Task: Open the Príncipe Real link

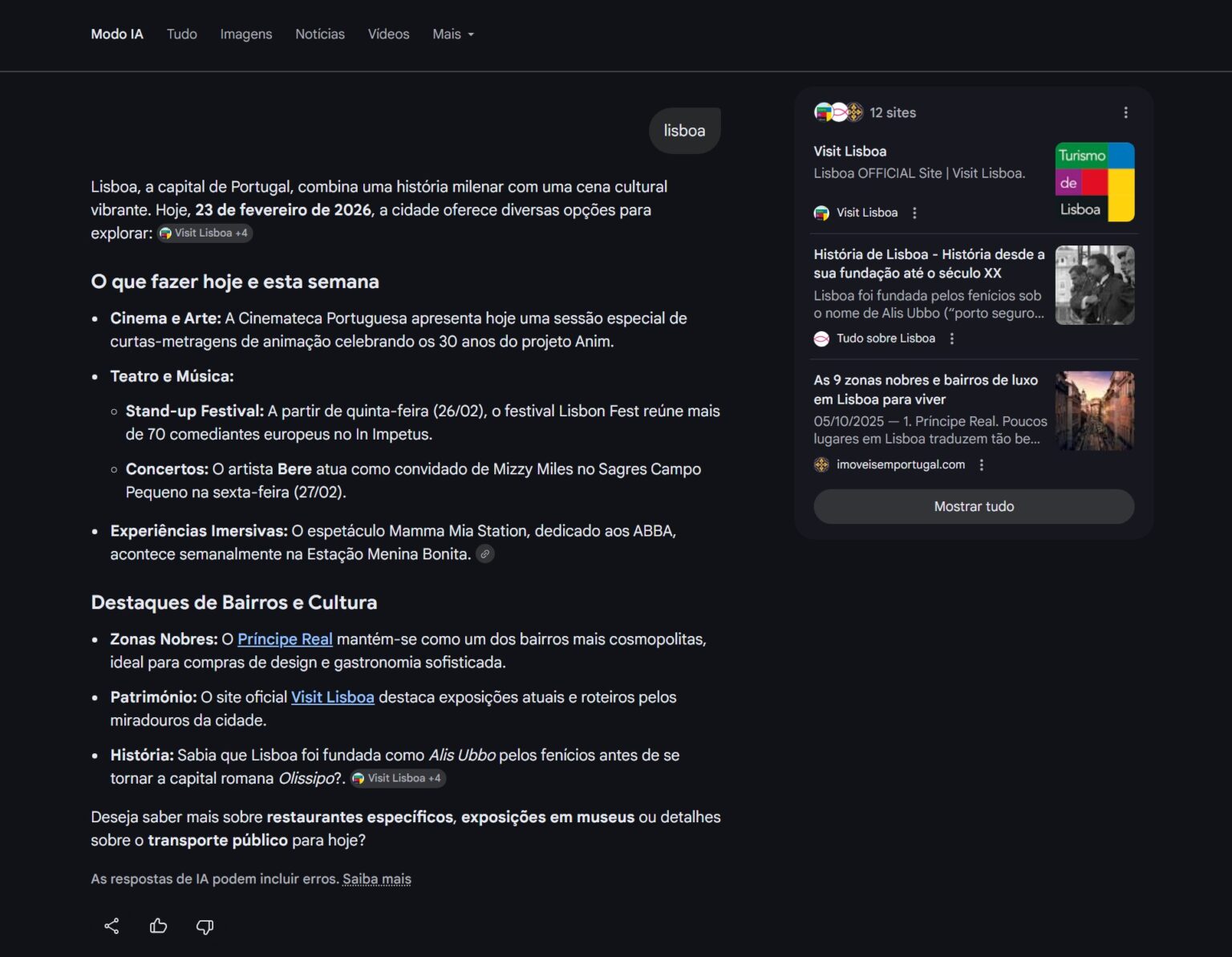Action: [x=285, y=639]
